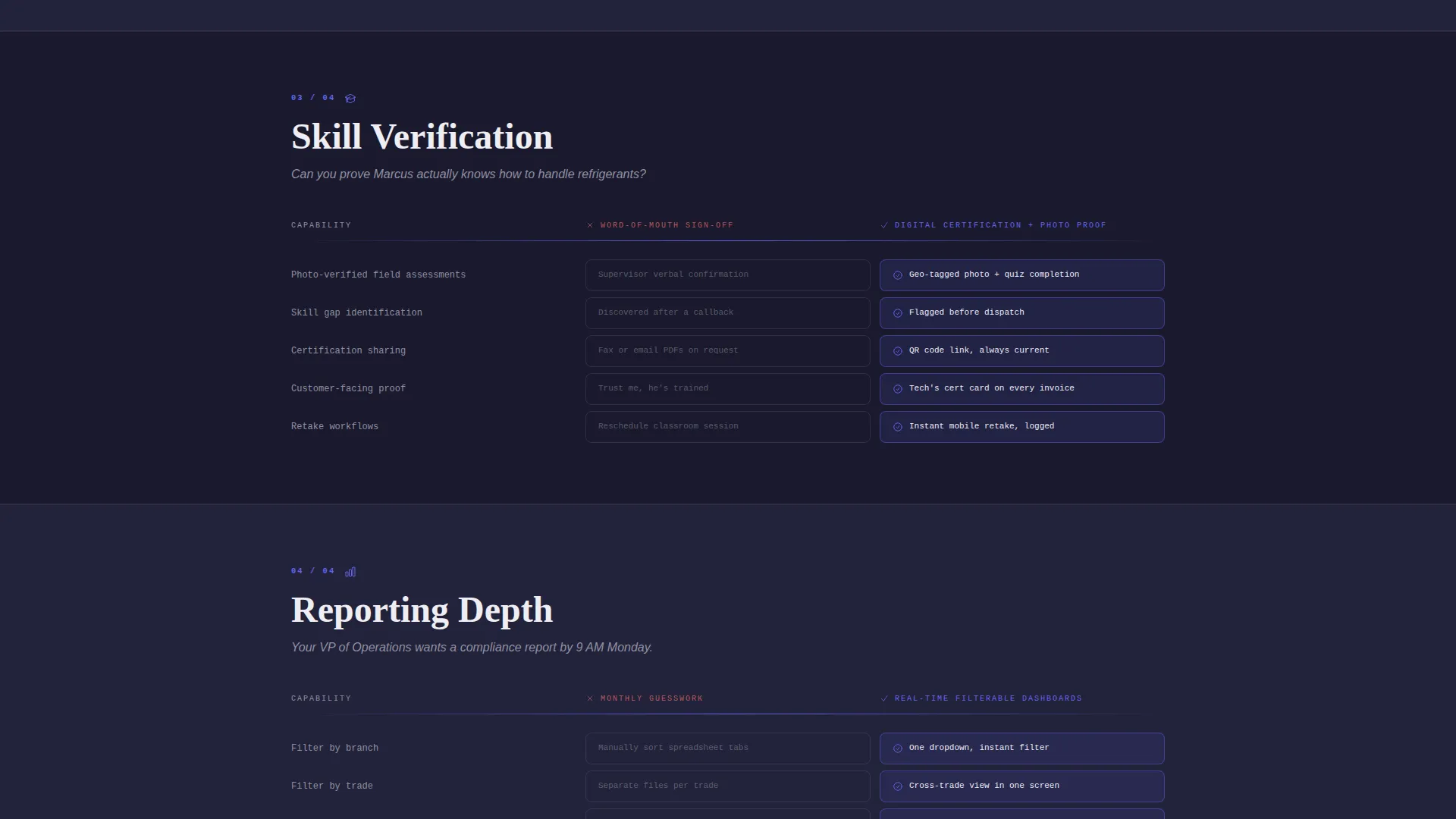Click the 'Separate files per trade' cell

pos(728,786)
